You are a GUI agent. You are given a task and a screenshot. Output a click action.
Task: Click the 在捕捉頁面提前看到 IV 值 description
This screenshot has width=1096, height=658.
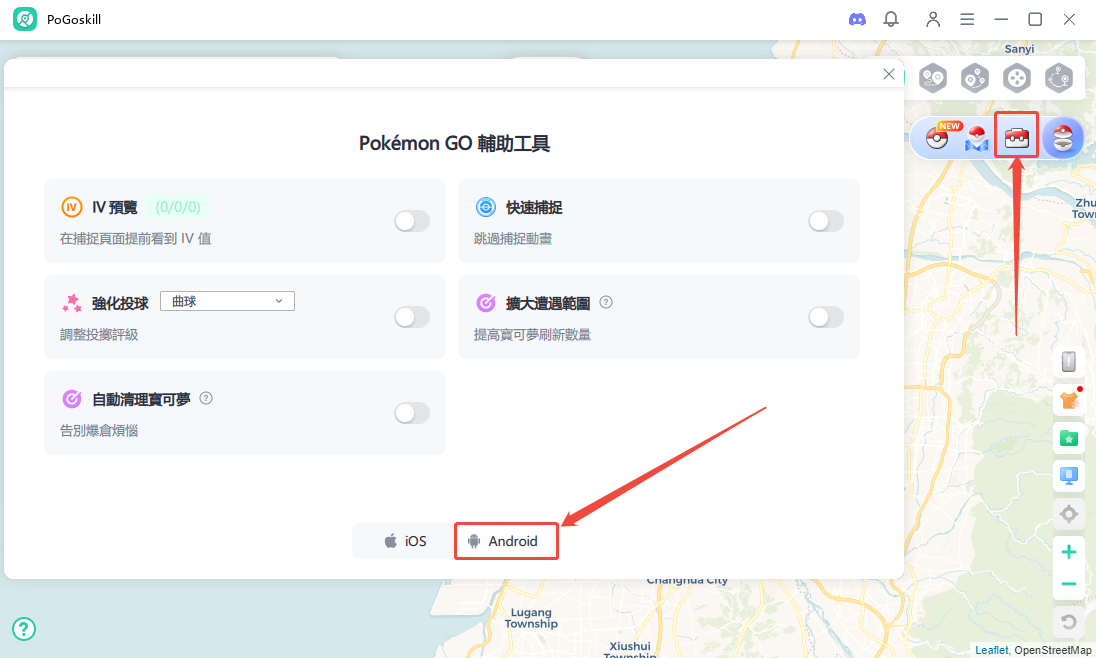pyautogui.click(x=136, y=238)
